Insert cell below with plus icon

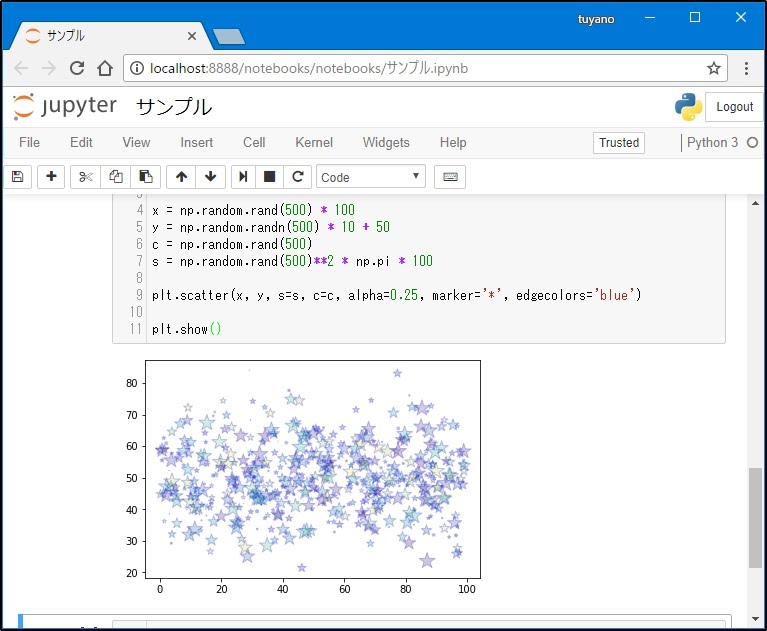pyautogui.click(x=51, y=177)
